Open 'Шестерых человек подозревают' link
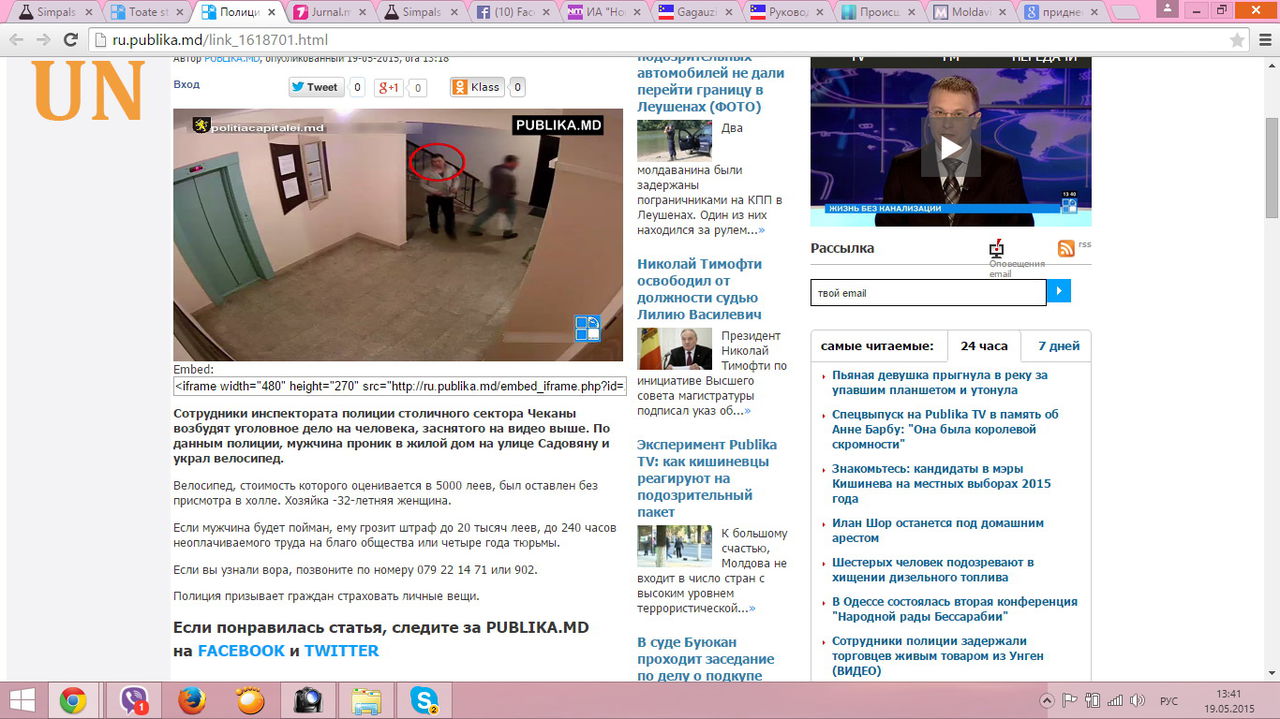Image resolution: width=1280 pixels, height=719 pixels. tap(933, 570)
